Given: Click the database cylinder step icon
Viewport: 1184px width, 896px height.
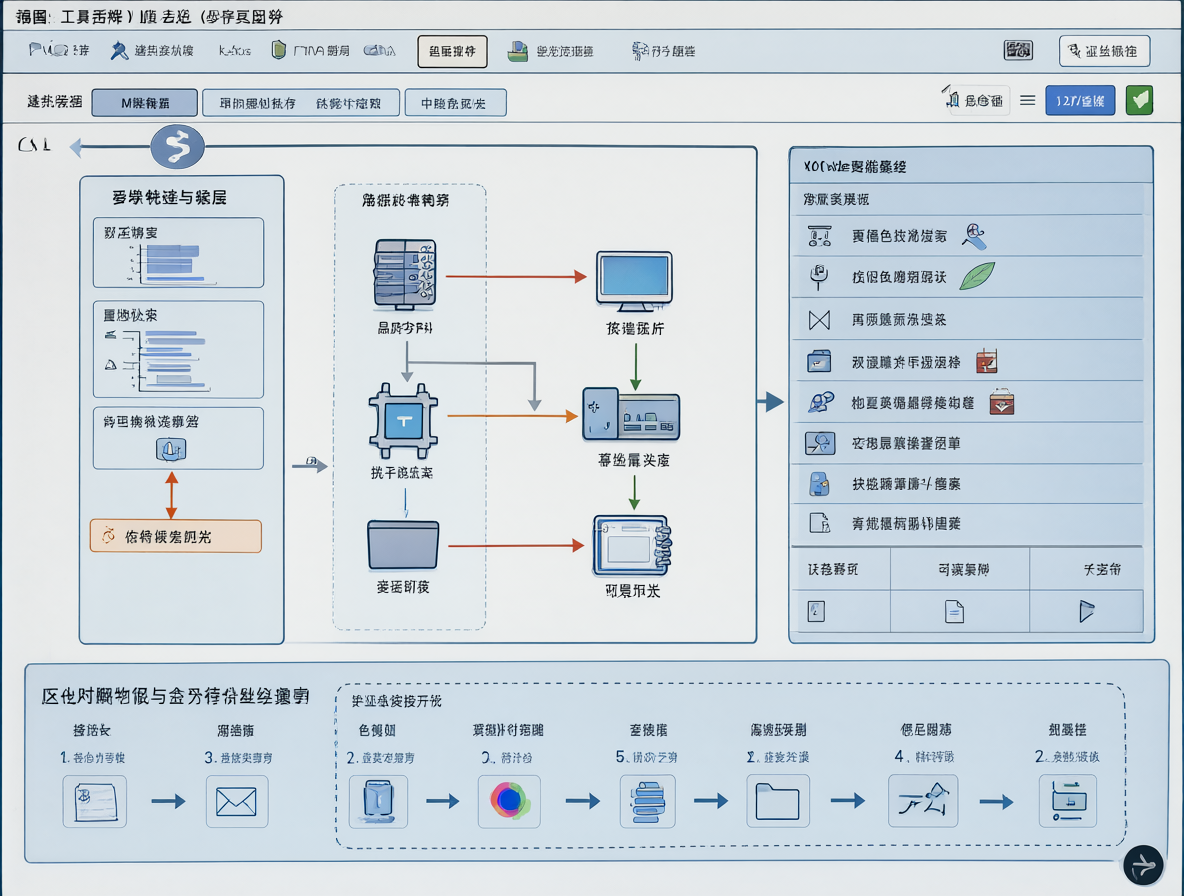Looking at the screenshot, I should 378,801.
